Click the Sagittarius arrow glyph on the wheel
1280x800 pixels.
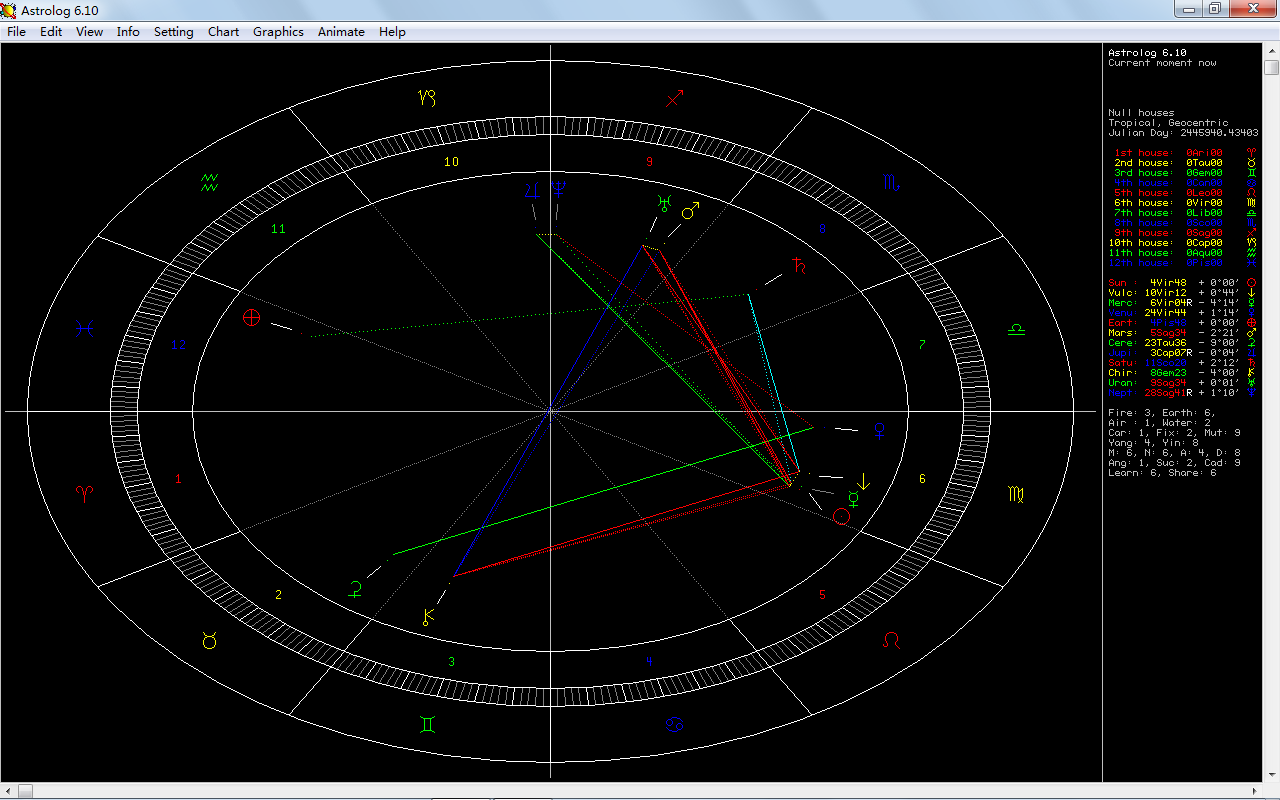coord(674,98)
